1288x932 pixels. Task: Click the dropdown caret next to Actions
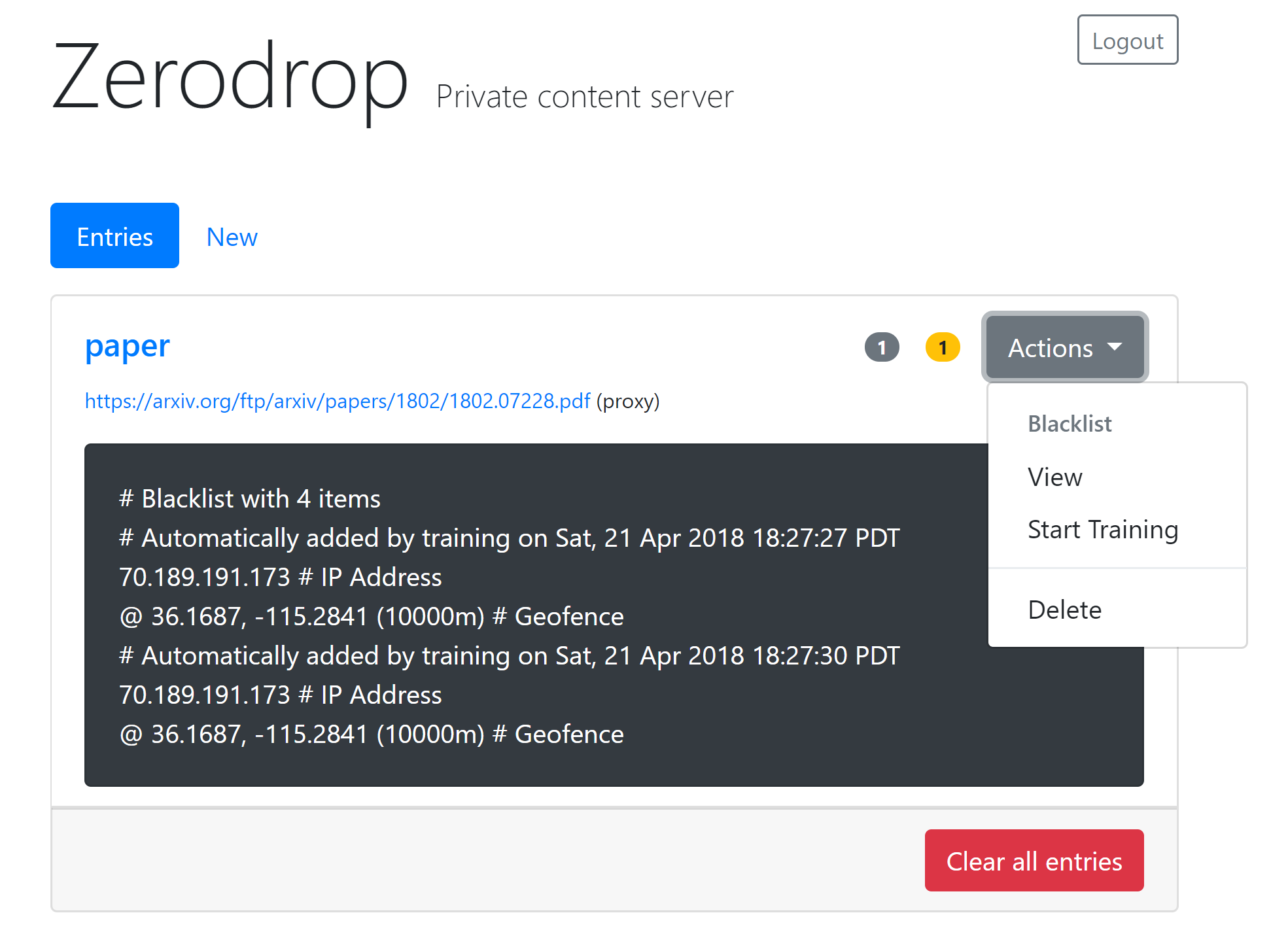point(1114,347)
